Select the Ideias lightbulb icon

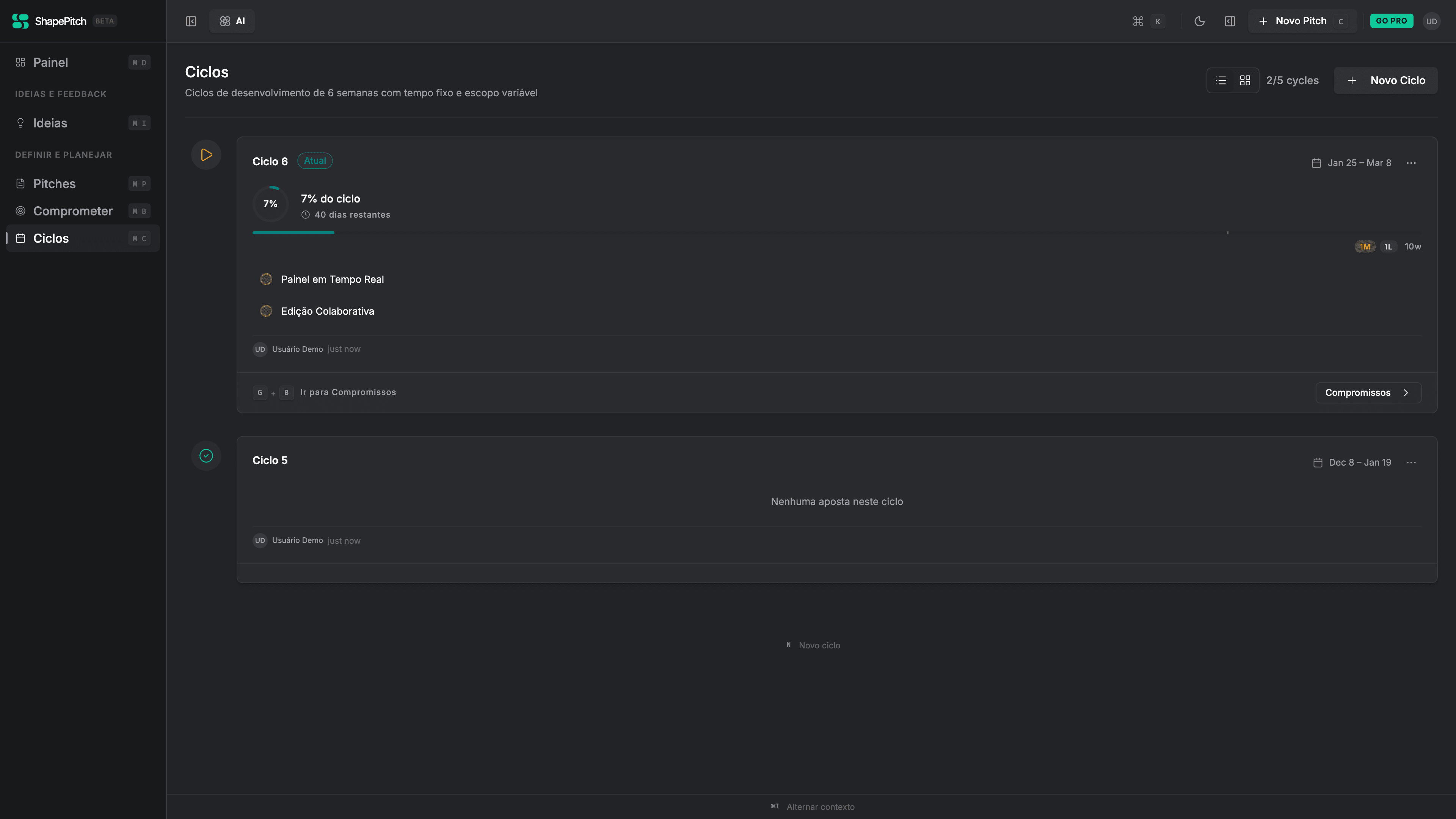(20, 122)
